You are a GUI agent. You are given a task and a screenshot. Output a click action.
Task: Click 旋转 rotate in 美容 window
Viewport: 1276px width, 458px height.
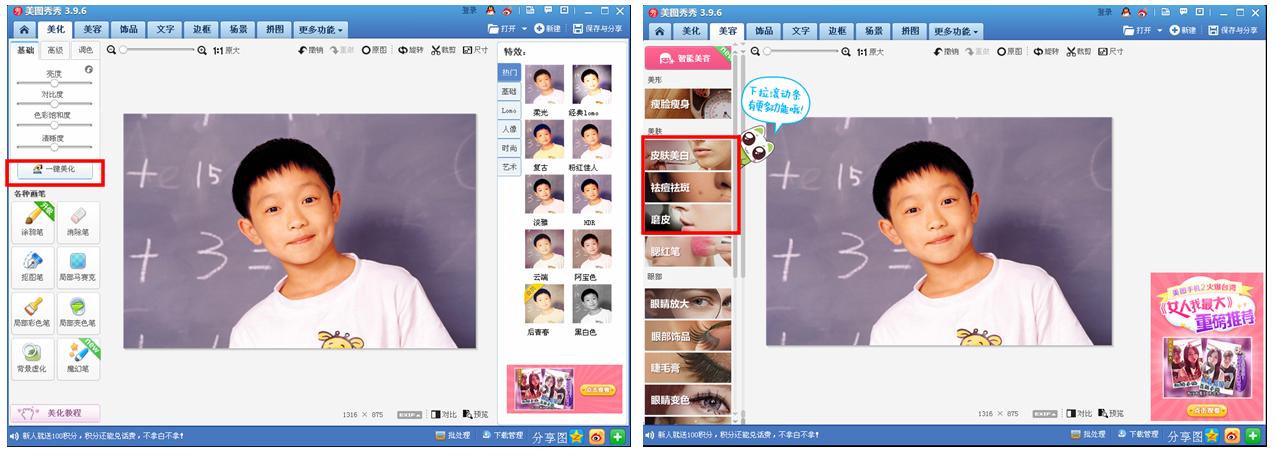tap(1047, 50)
